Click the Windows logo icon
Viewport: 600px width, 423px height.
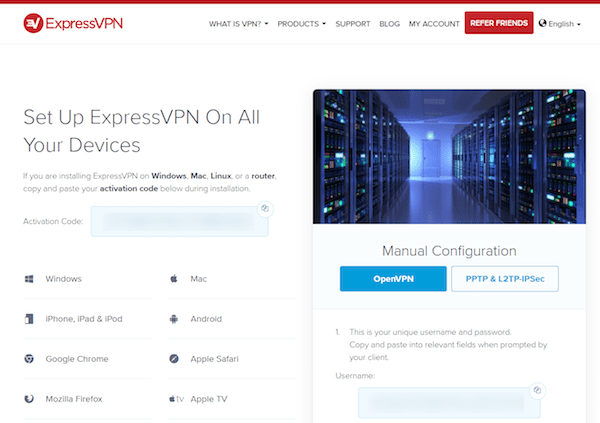(x=29, y=279)
